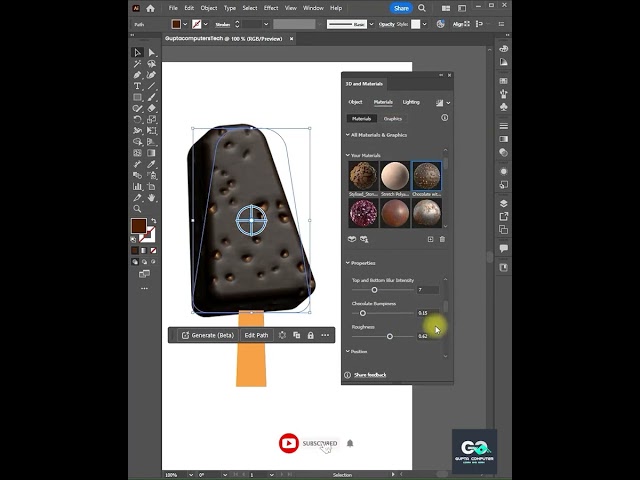Switch to the Lighting tab
The height and width of the screenshot is (480, 640).
point(411,102)
